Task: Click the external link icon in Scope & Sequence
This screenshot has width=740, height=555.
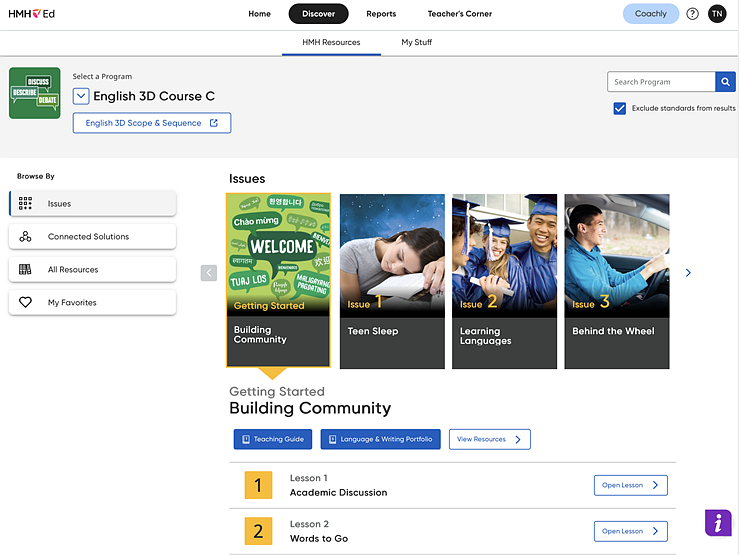Action: [214, 123]
